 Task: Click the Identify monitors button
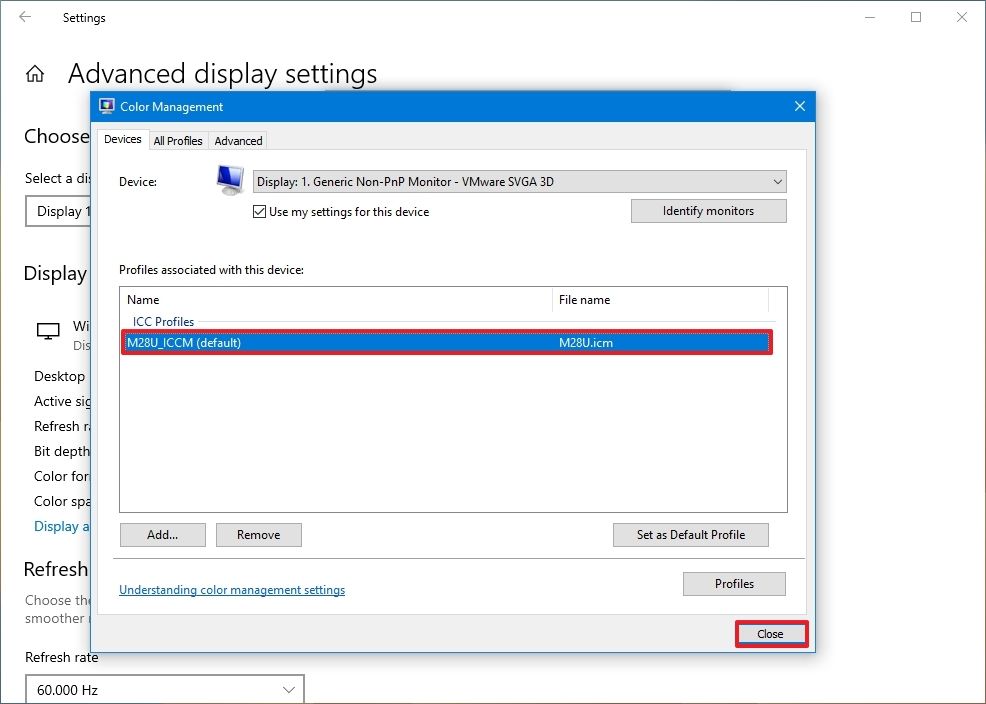pyautogui.click(x=708, y=211)
